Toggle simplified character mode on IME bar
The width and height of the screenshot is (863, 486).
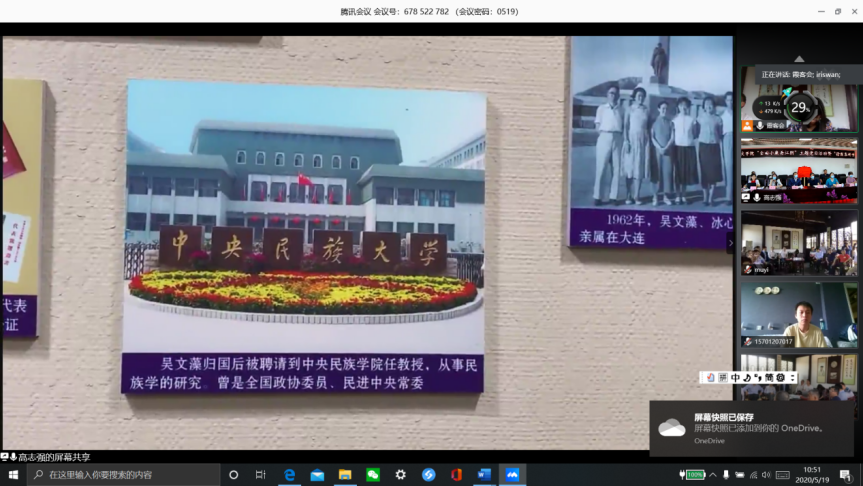(x=770, y=378)
